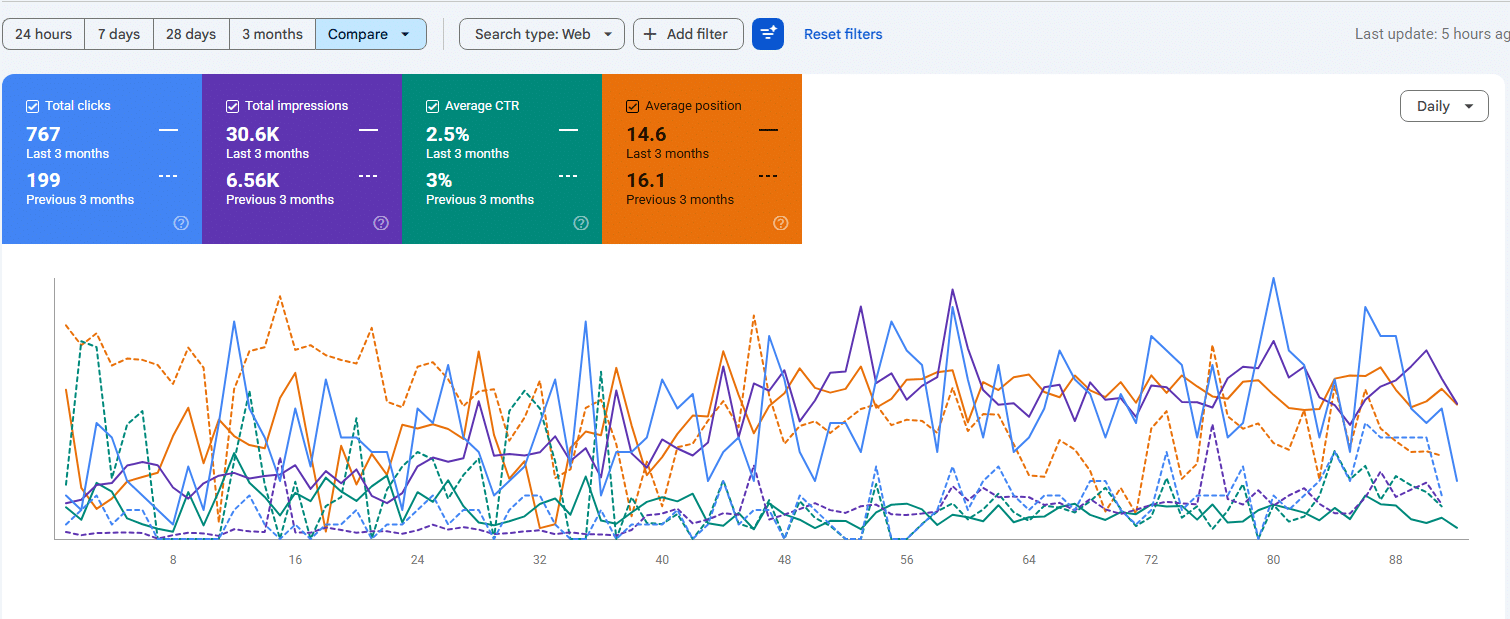Viewport: 1510px width, 619px height.
Task: Click the dashed line legend on Total clicks
Action: pyautogui.click(x=168, y=176)
